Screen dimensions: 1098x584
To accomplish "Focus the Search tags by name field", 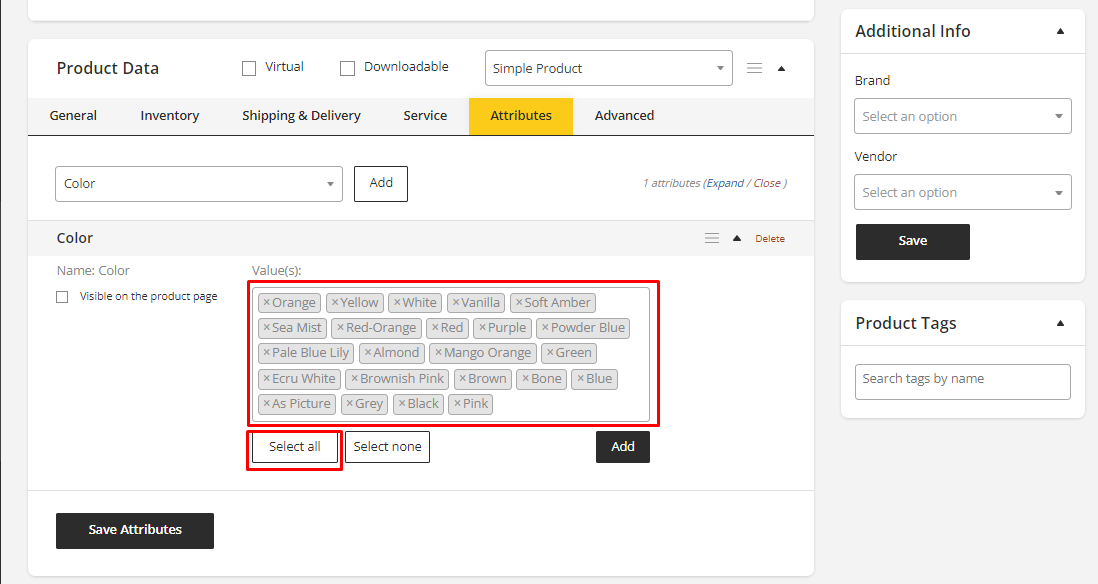I will pos(962,381).
